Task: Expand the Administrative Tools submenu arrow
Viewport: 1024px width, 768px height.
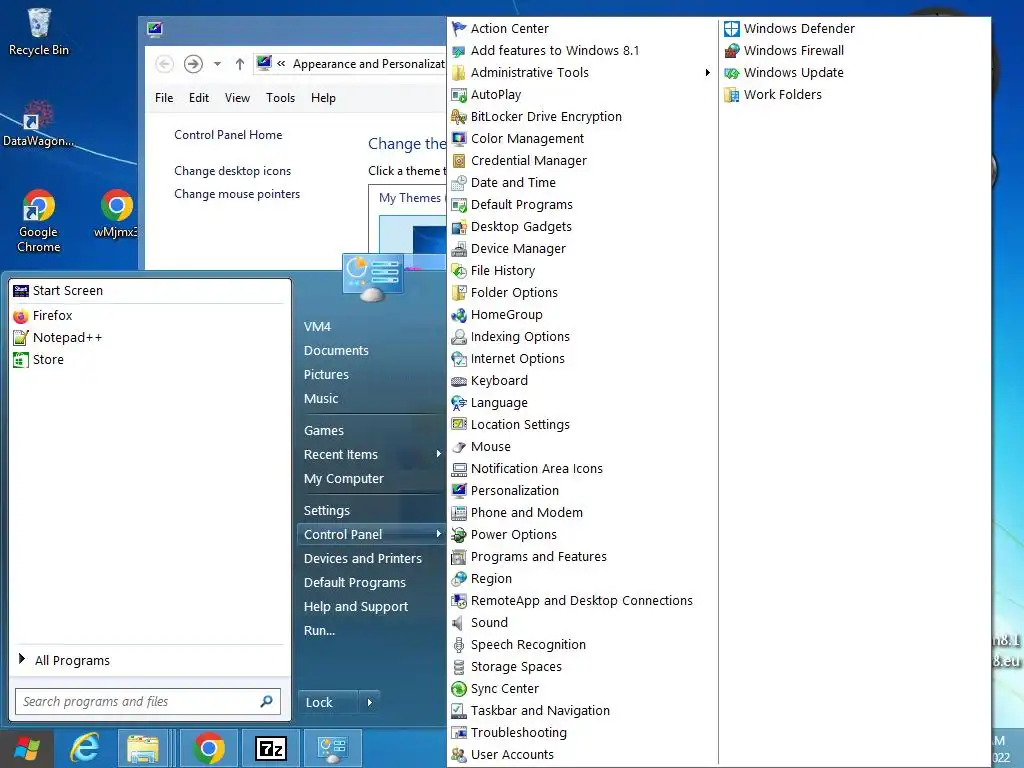Action: pos(707,72)
